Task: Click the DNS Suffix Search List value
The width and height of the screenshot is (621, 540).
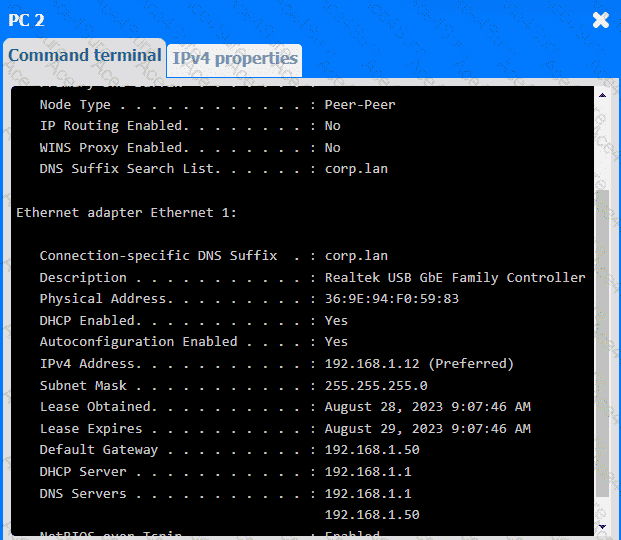Action: tap(356, 168)
